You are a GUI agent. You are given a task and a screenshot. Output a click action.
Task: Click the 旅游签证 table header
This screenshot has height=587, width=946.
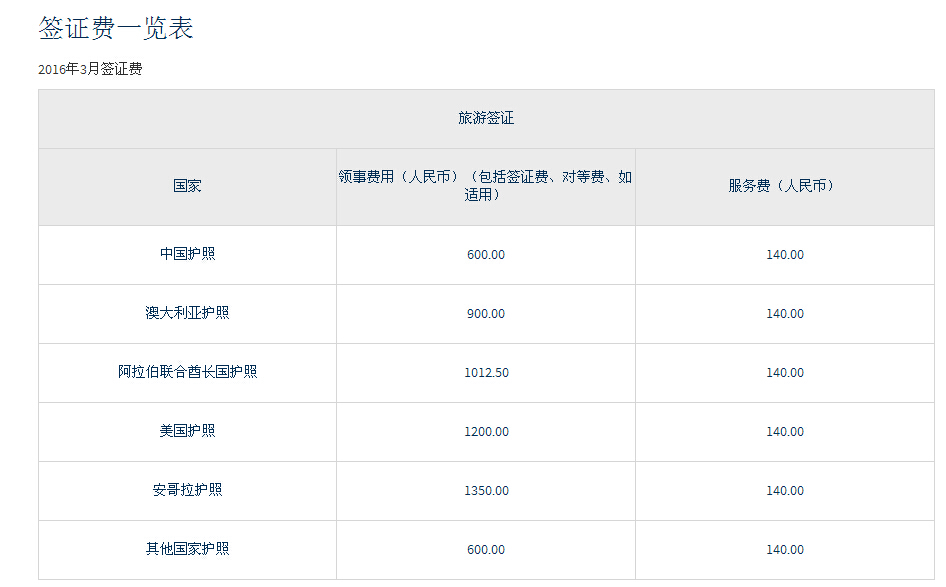point(486,118)
